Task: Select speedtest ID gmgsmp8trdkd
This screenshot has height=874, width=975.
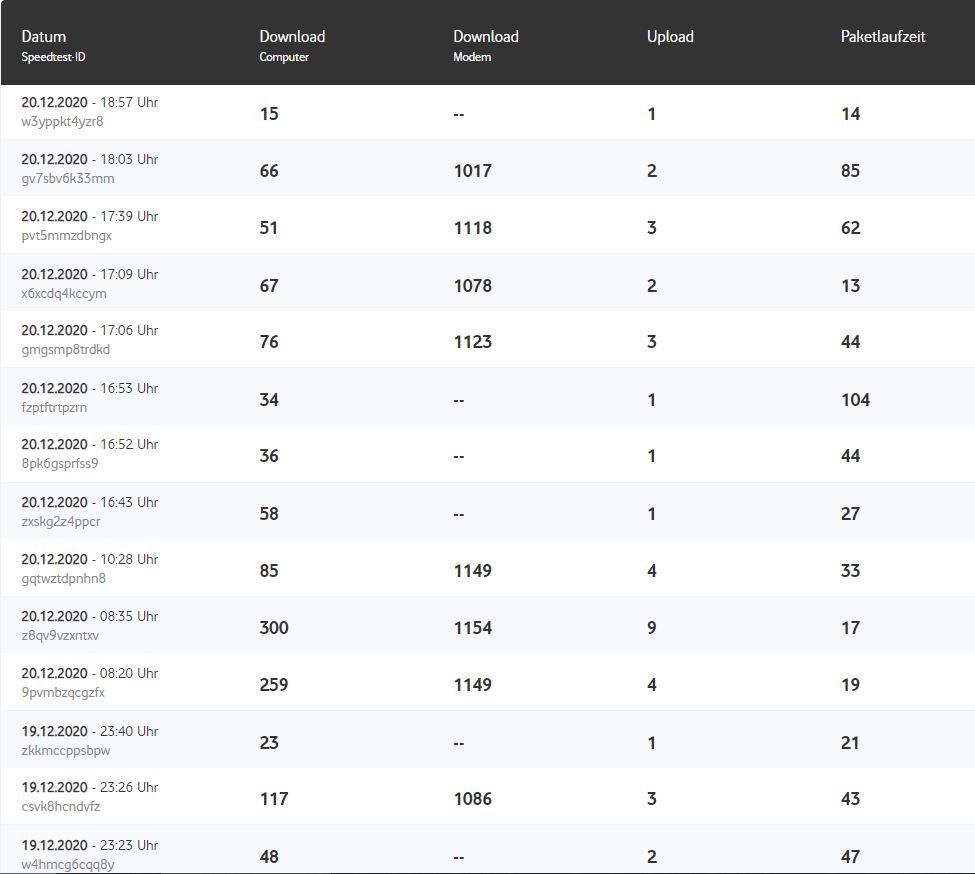Action: 65,350
